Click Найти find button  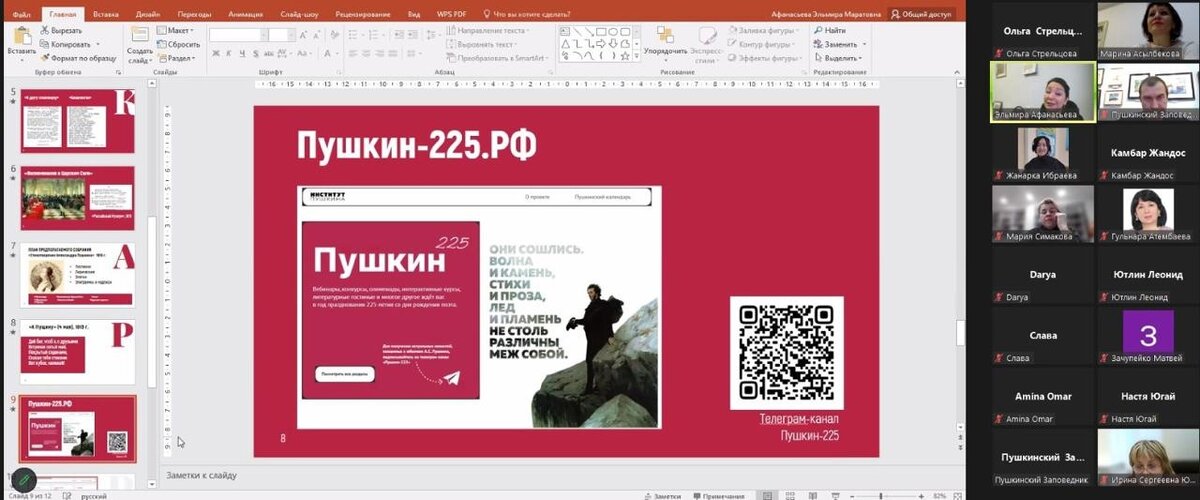(x=830, y=31)
